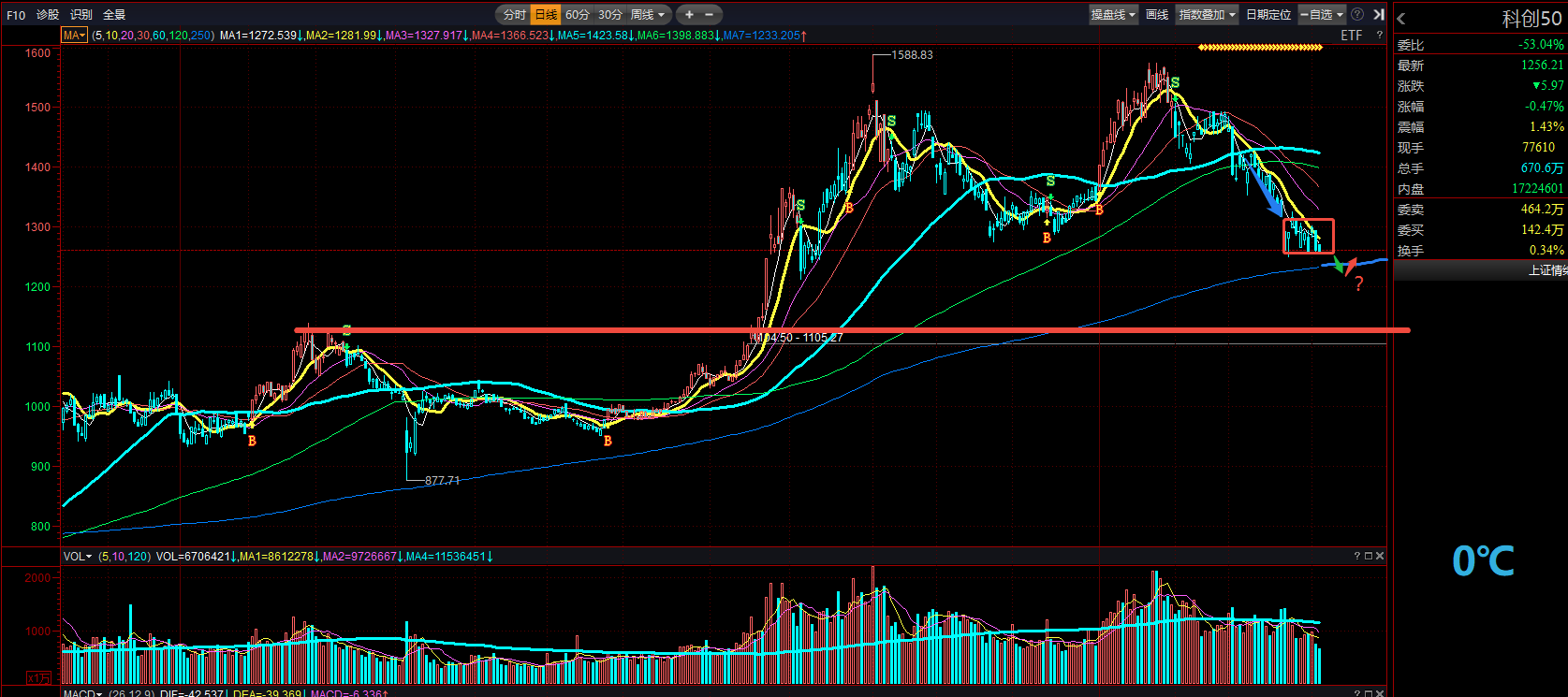
Task: Select the 30分 timeframe
Action: pos(609,15)
